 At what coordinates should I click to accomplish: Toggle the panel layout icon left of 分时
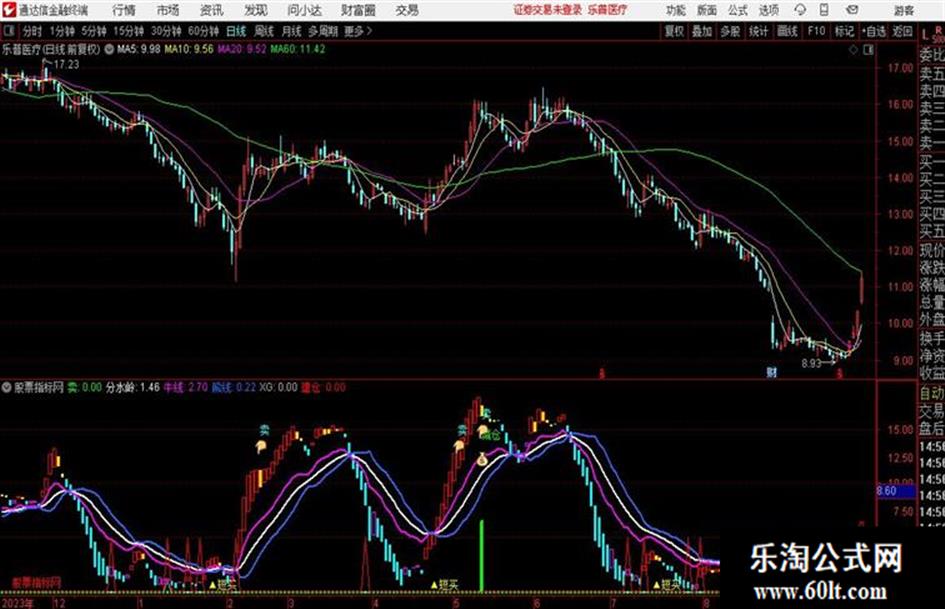(8, 31)
